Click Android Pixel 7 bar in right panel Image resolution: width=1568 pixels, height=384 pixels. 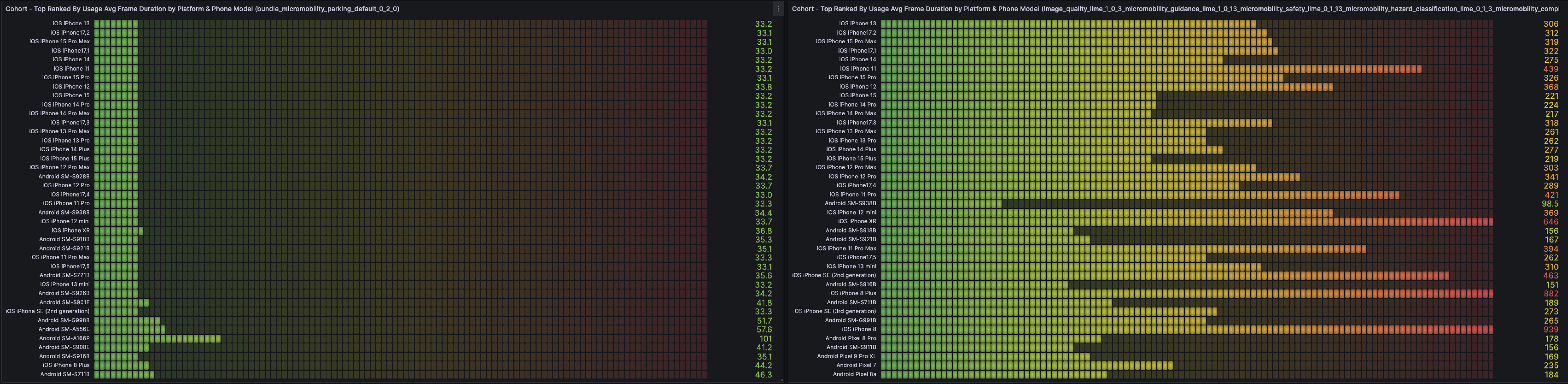click(1026, 365)
